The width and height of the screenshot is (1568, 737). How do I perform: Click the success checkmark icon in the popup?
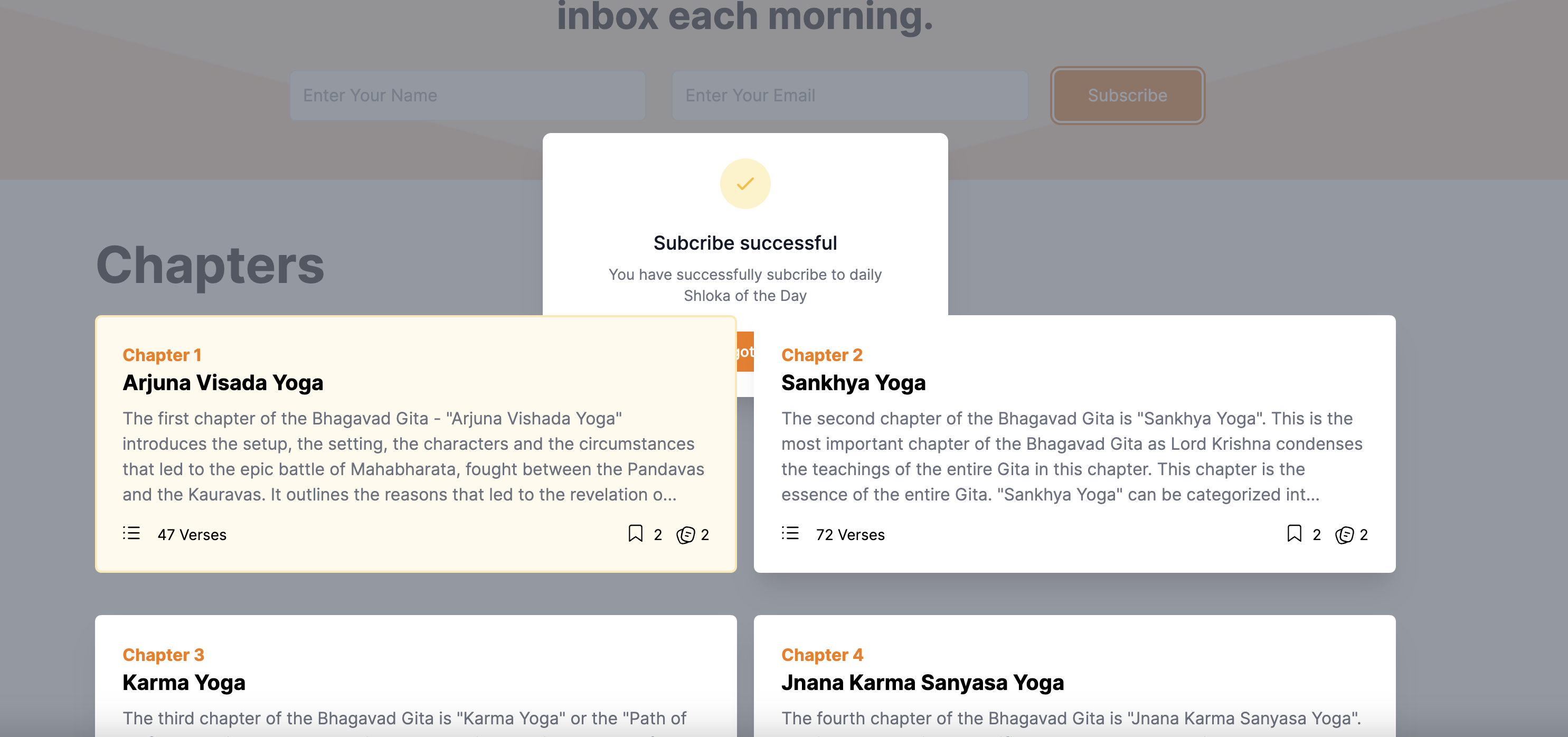point(744,183)
